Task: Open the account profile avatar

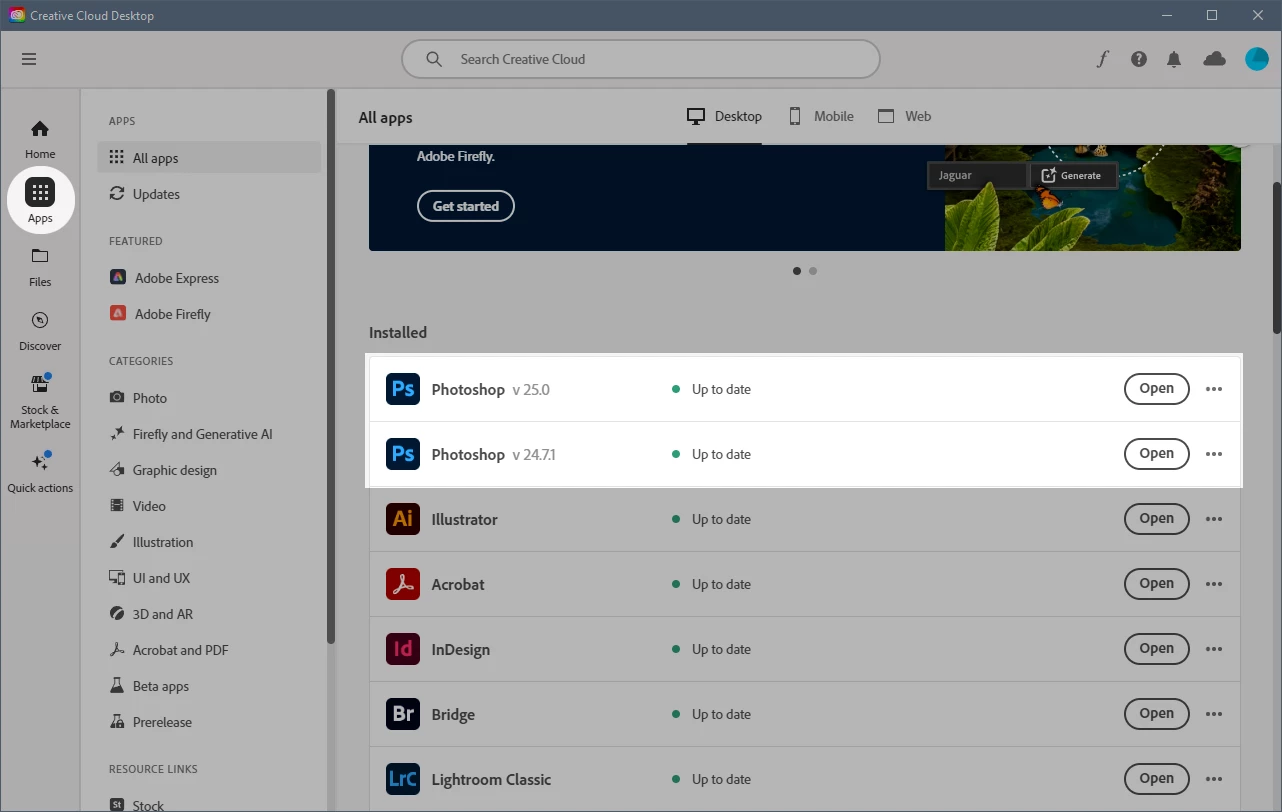Action: click(1256, 59)
